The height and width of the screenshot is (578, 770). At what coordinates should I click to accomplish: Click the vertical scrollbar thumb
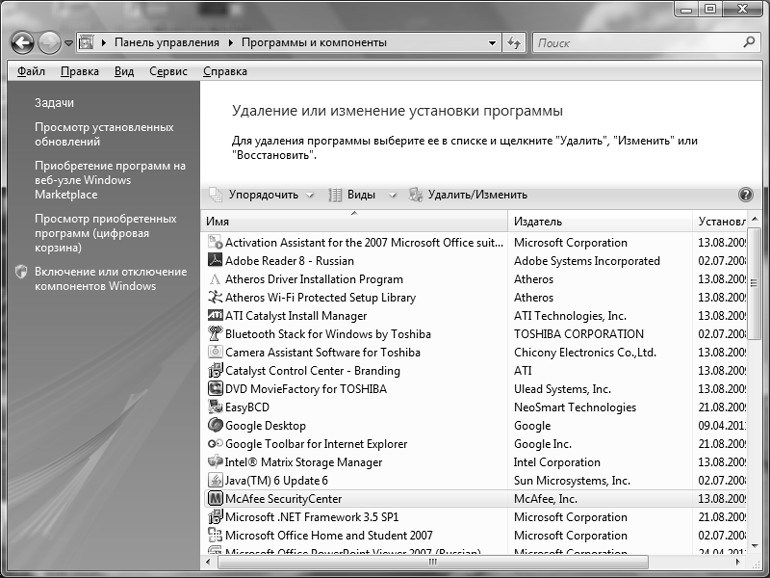click(755, 283)
